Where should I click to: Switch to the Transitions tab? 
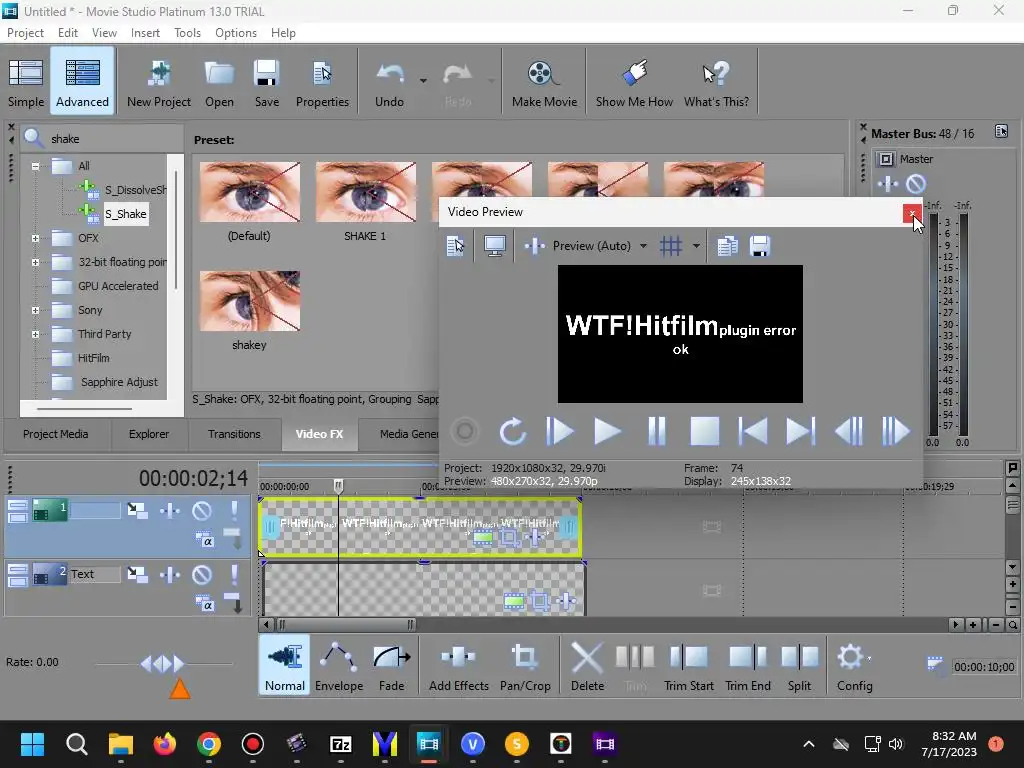coord(234,434)
